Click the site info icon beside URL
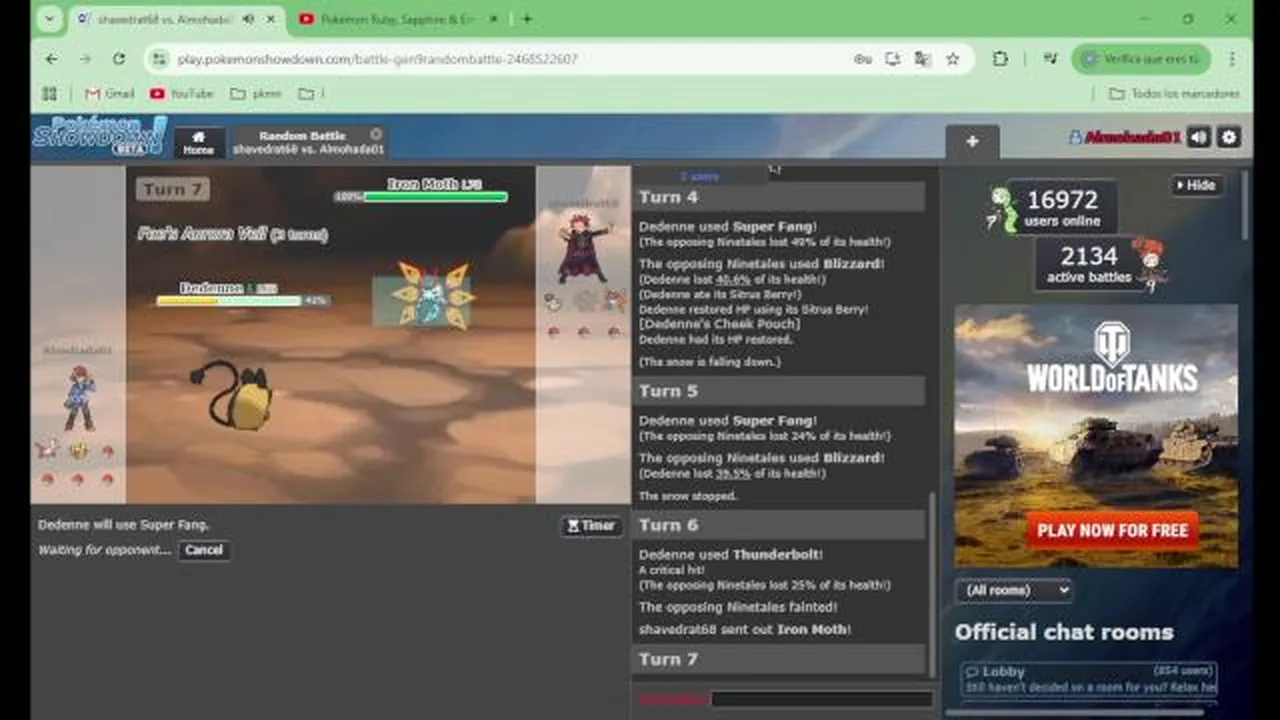This screenshot has height=720, width=1280. pos(159,59)
